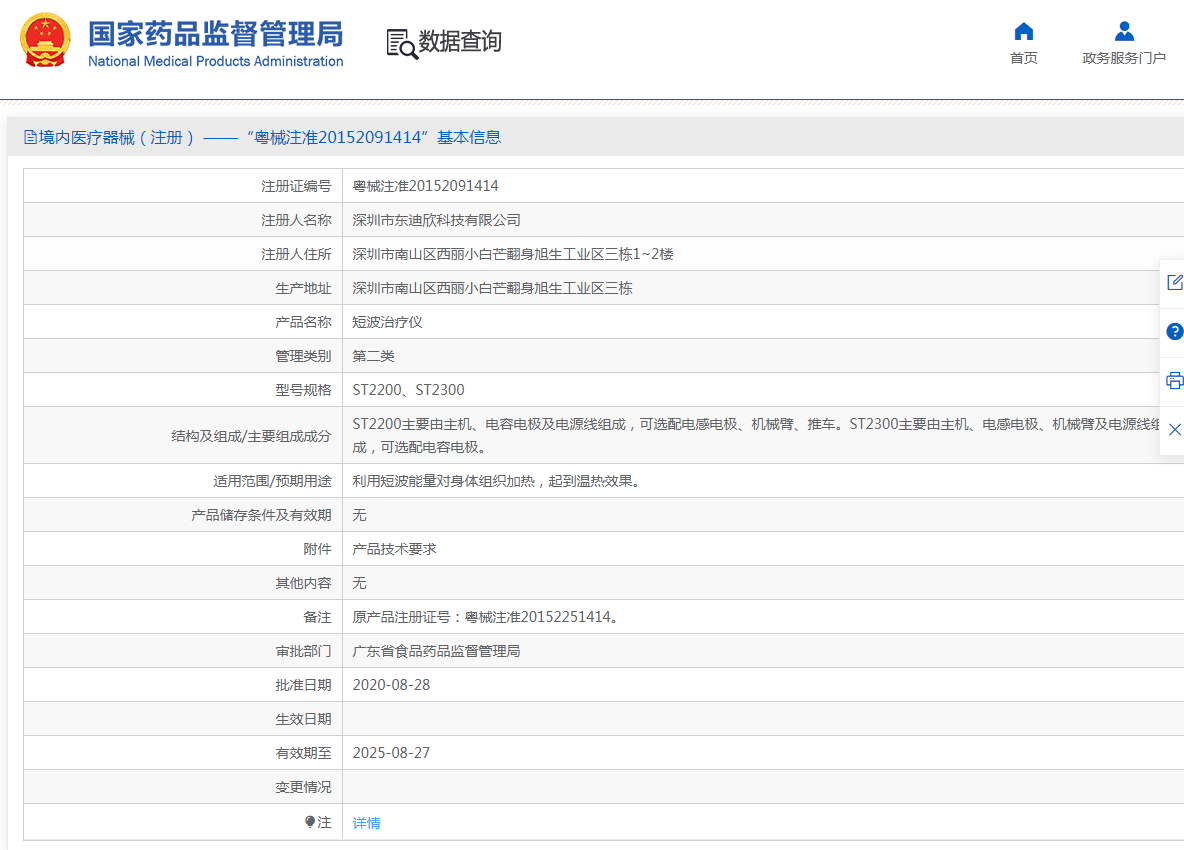Click the 其他内容 label cell
This screenshot has width=1184, height=850.
[183, 583]
